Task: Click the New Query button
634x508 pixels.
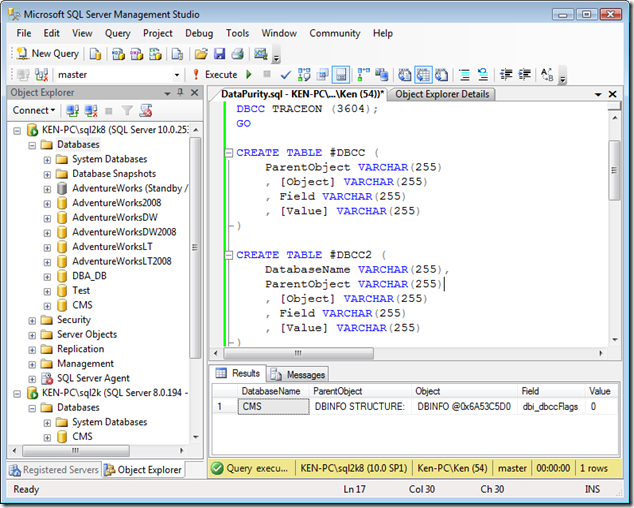Action: click(x=48, y=53)
